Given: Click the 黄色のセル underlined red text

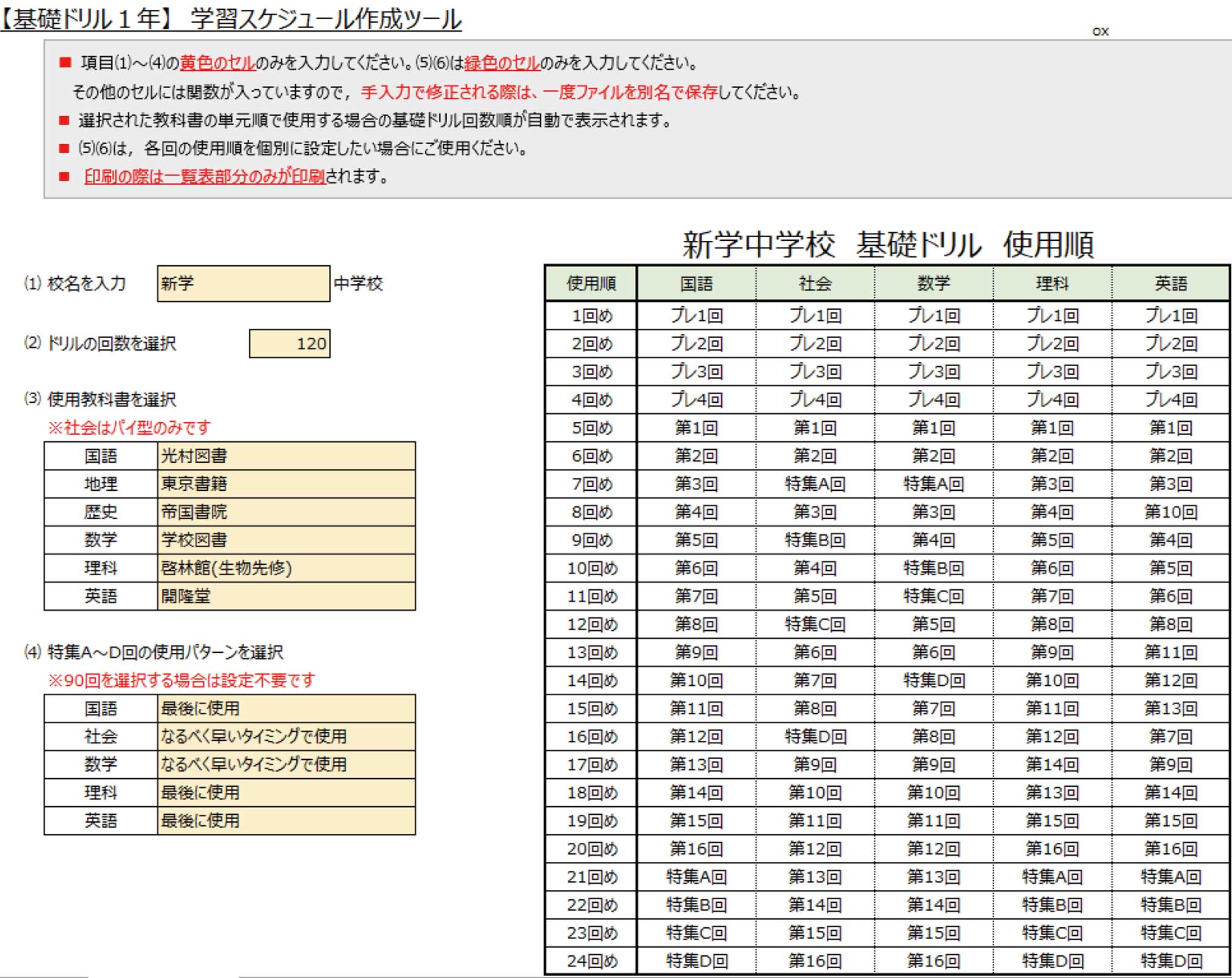Looking at the screenshot, I should [218, 63].
